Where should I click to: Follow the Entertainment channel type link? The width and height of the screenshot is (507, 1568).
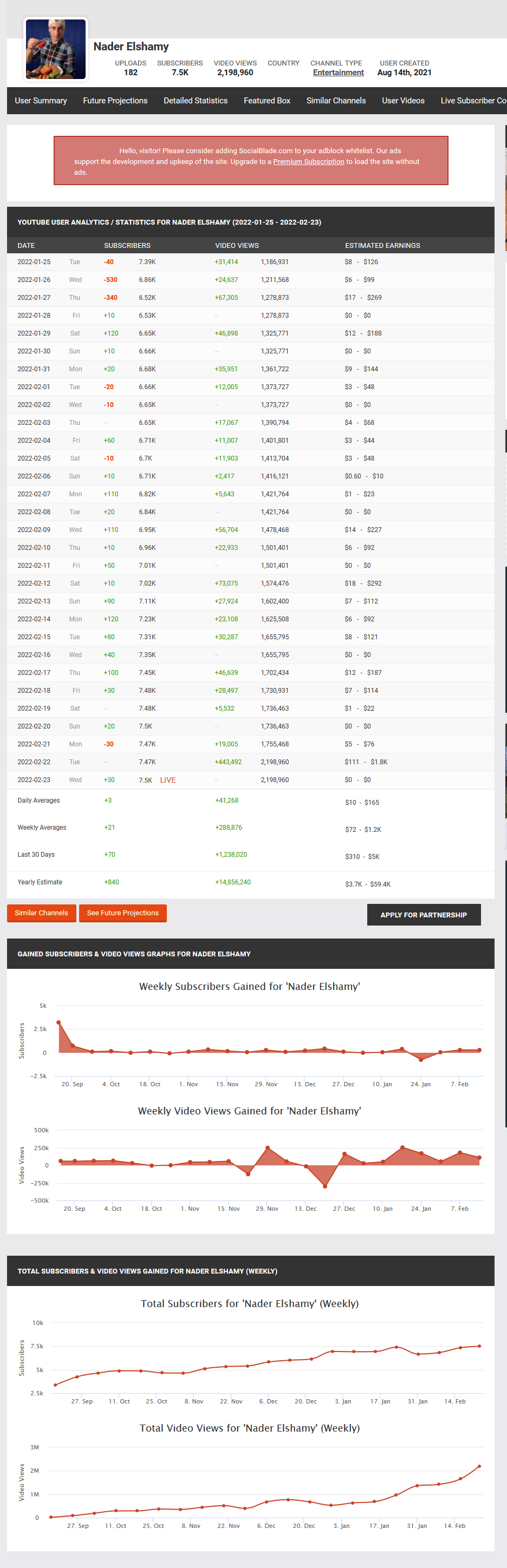338,73
